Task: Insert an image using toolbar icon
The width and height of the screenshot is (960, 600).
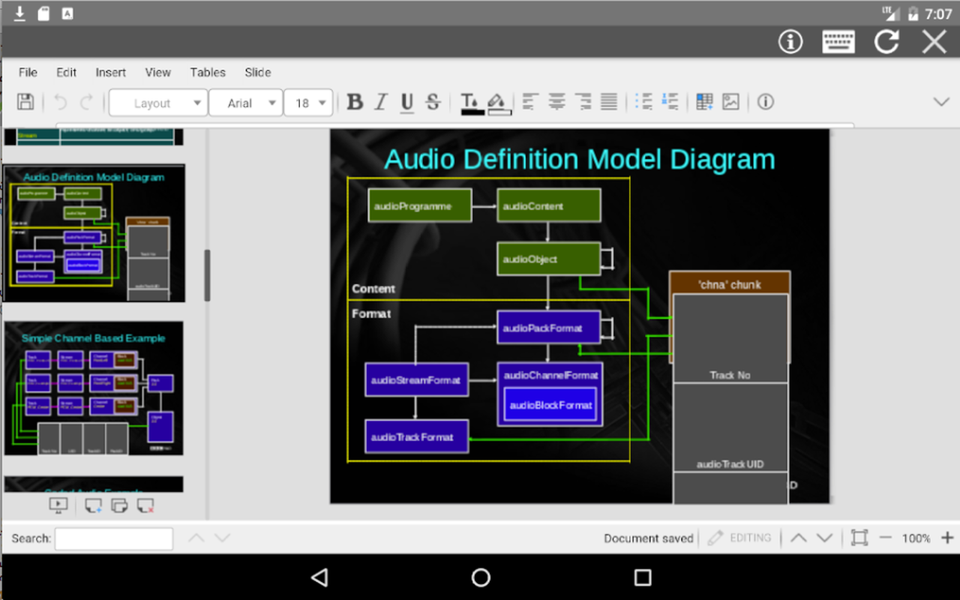Action: click(x=731, y=102)
